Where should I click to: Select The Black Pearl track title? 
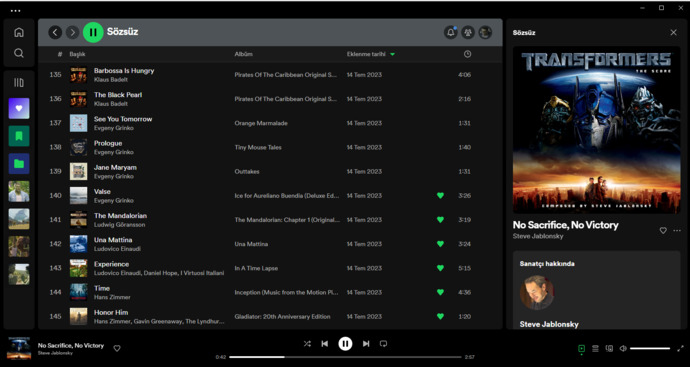(x=118, y=95)
